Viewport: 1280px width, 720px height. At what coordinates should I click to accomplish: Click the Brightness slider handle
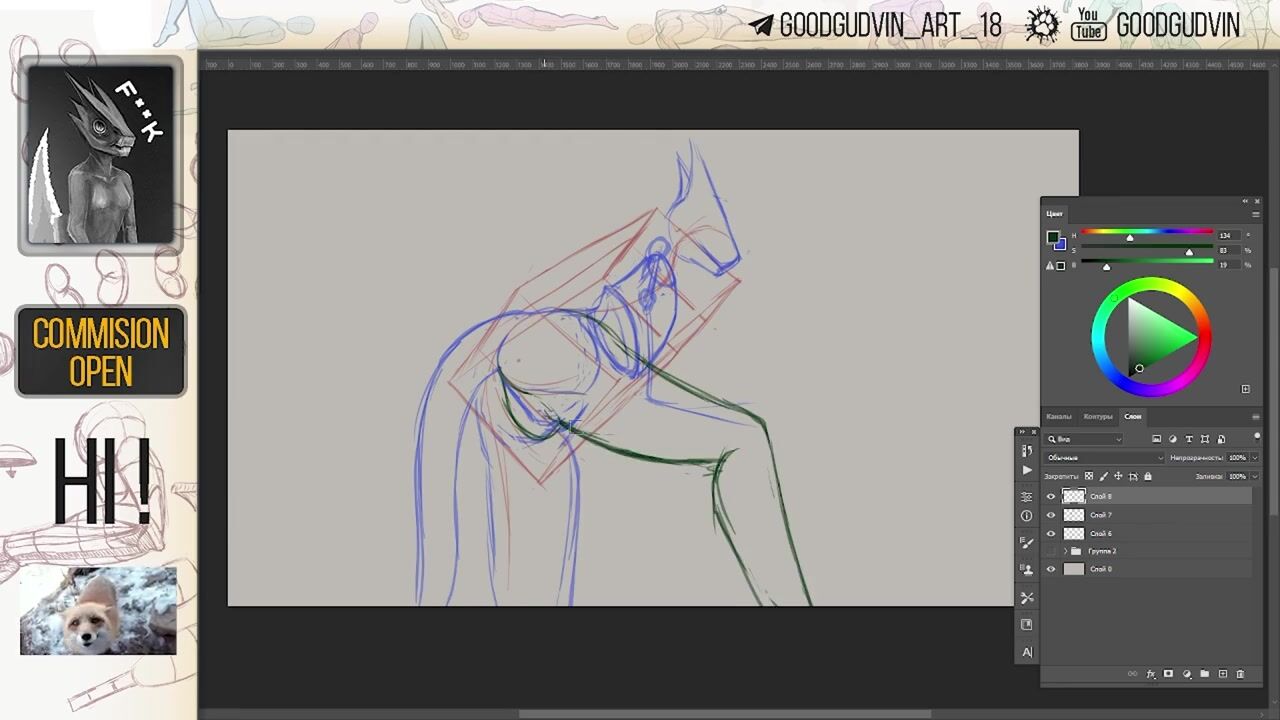1106,267
